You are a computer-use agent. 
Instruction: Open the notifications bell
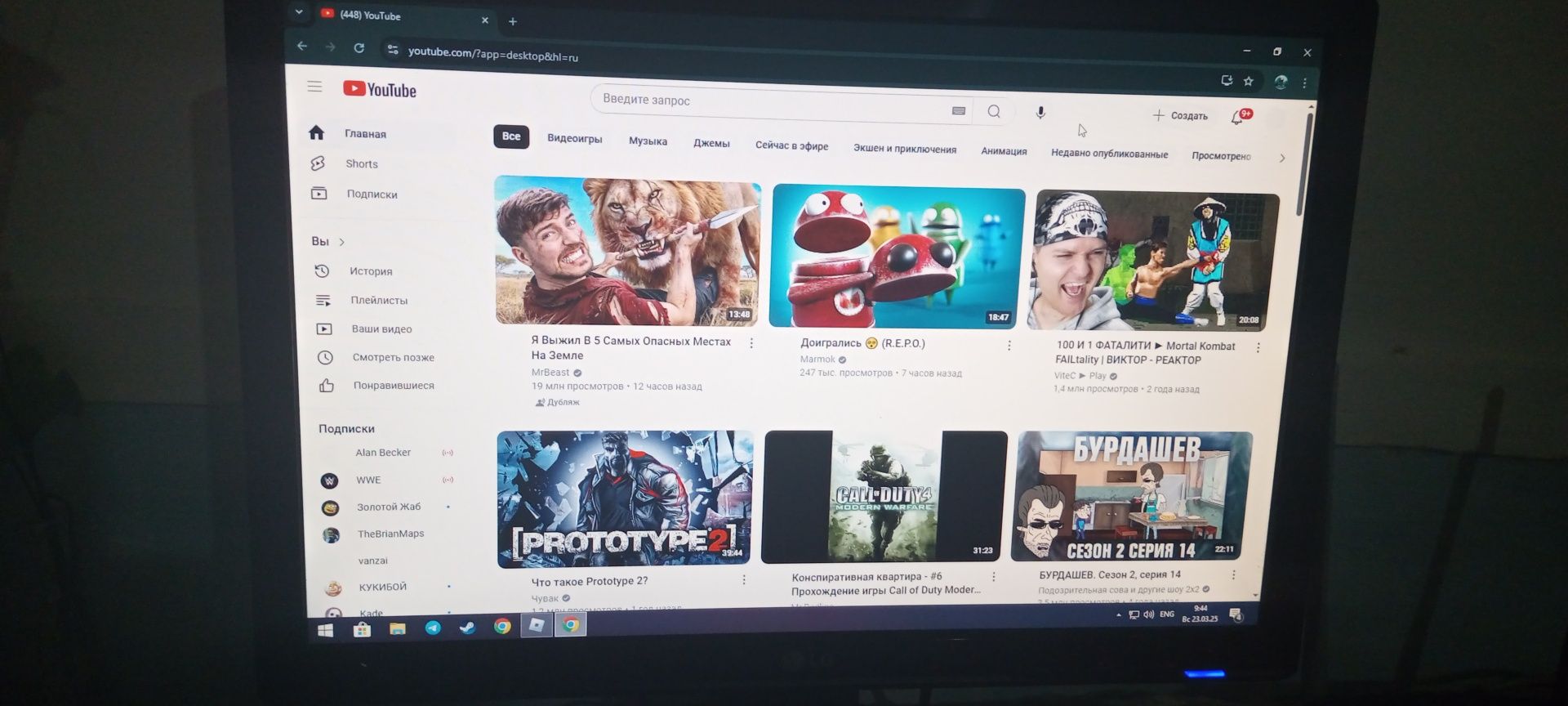(1238, 118)
